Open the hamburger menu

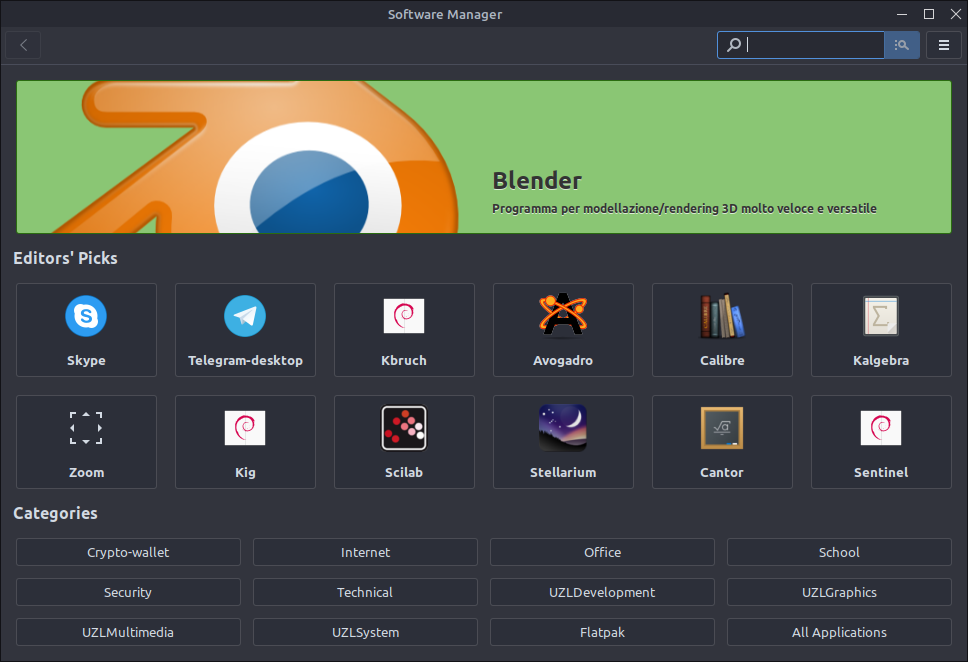(944, 45)
